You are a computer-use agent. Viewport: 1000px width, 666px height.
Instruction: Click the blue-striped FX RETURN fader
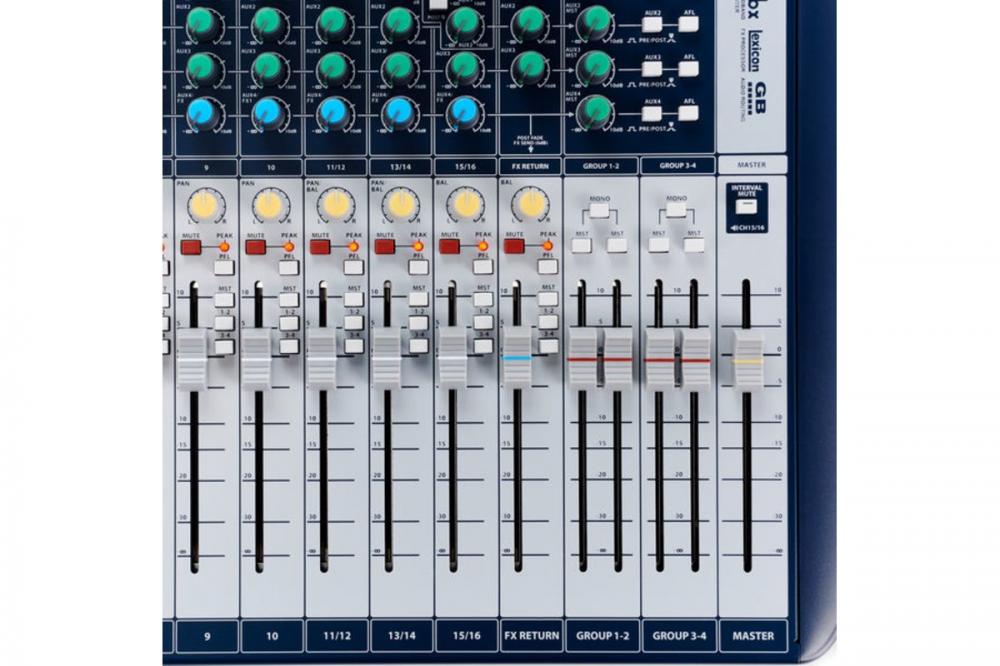[517, 357]
